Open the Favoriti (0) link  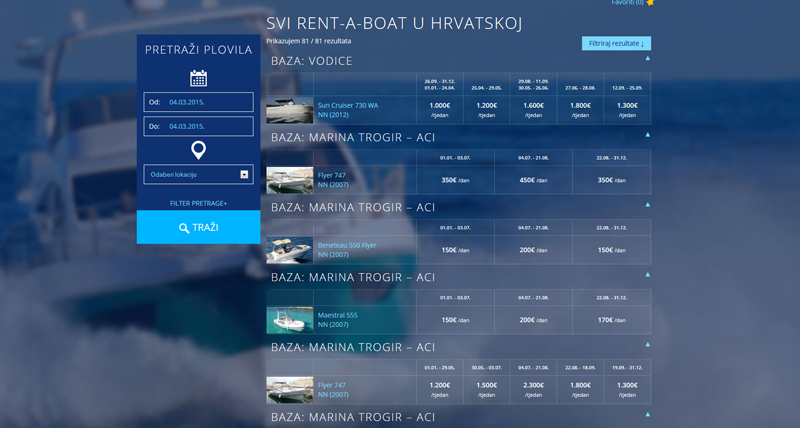tap(628, 3)
